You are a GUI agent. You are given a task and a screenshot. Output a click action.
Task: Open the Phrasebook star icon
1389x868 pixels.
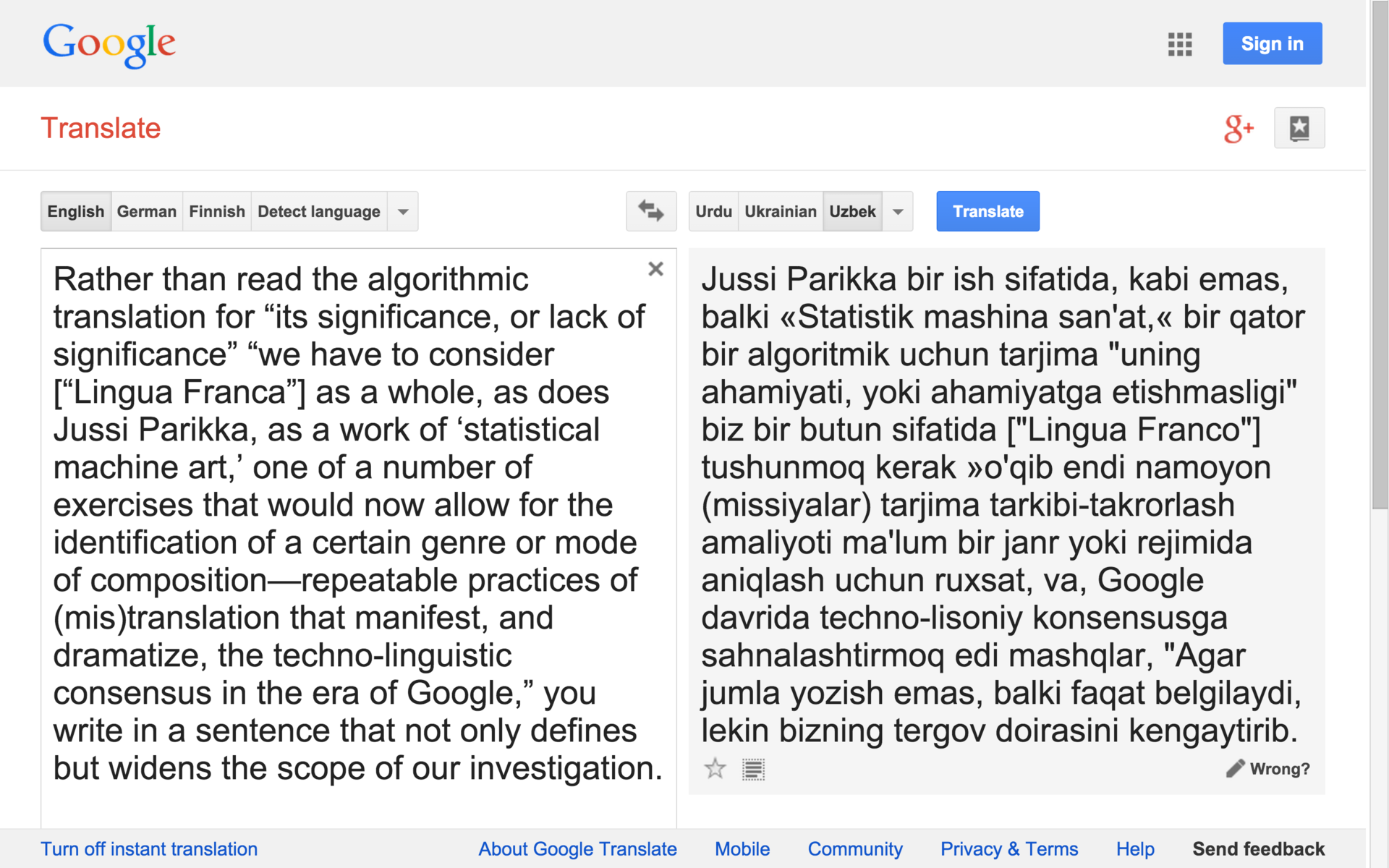1299,128
